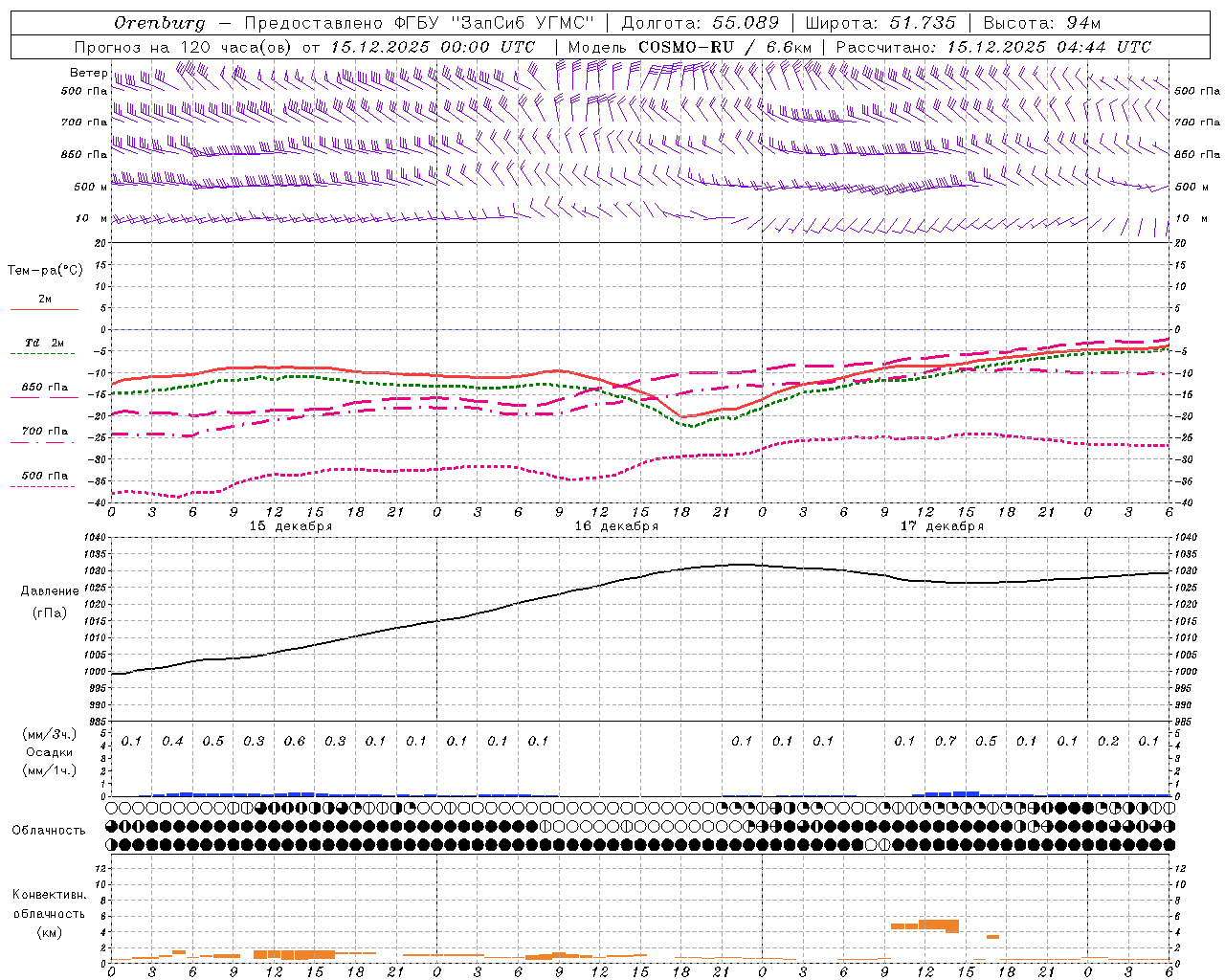Click the Давление pressure panel title

[50, 591]
